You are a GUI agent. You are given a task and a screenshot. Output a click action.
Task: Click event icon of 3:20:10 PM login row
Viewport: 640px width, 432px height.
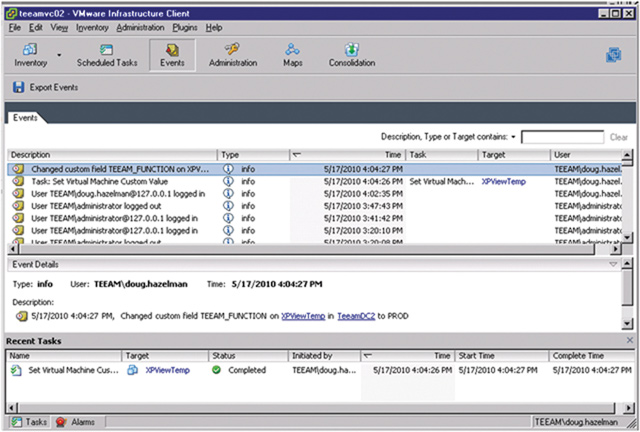click(x=18, y=231)
